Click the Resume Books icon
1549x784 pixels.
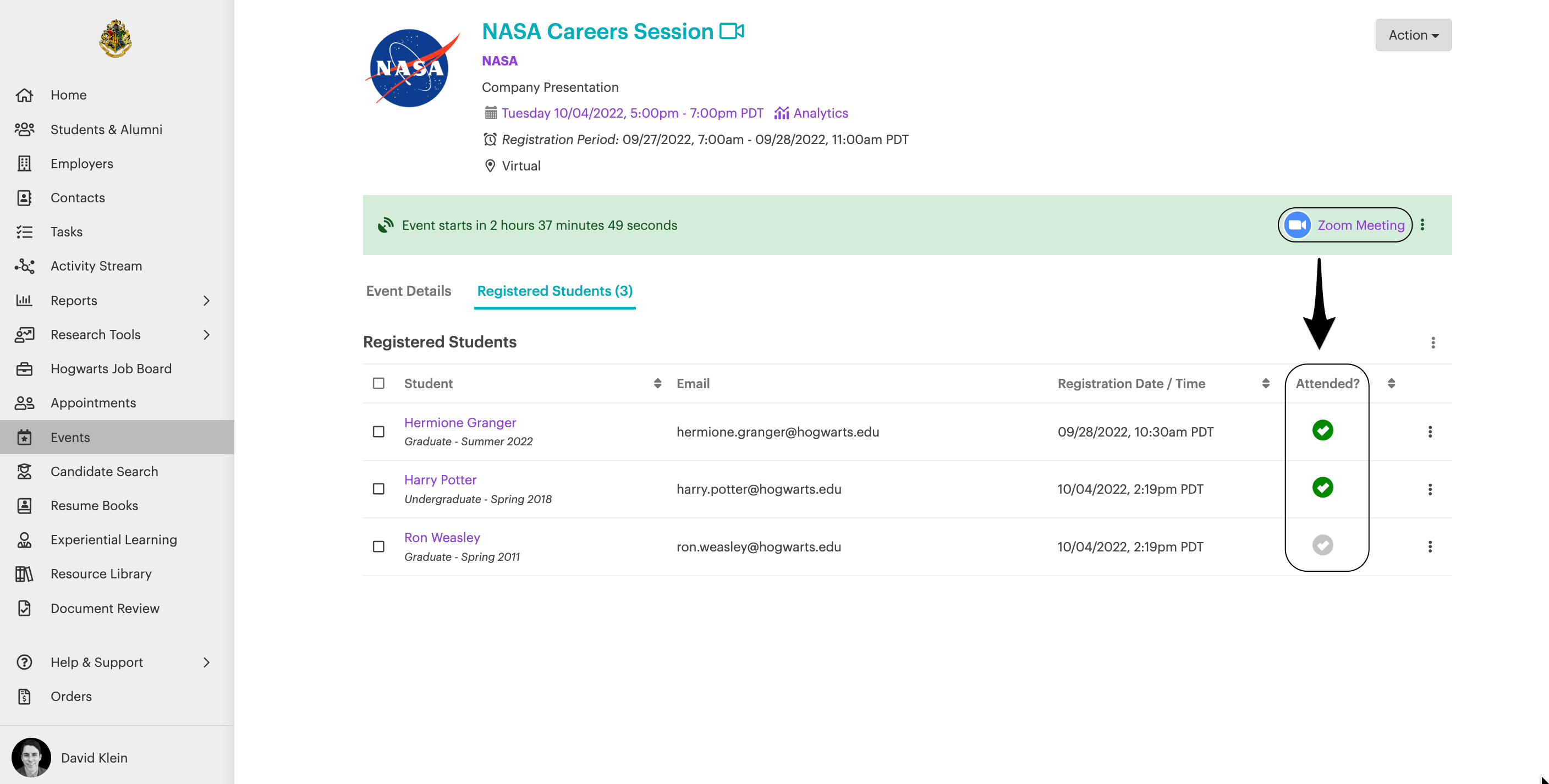(x=24, y=506)
